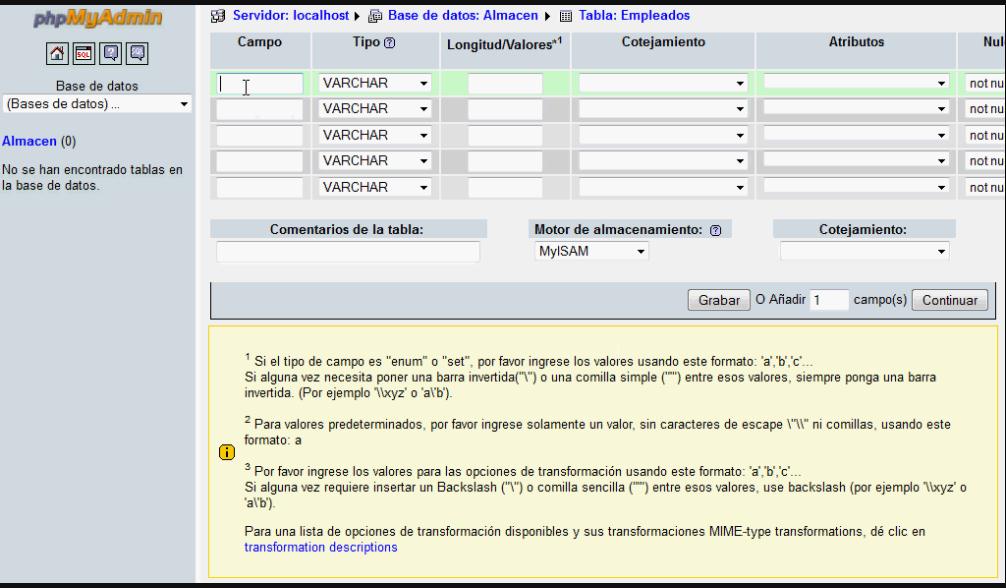
Task: Click the Grabar button
Action: 718,300
